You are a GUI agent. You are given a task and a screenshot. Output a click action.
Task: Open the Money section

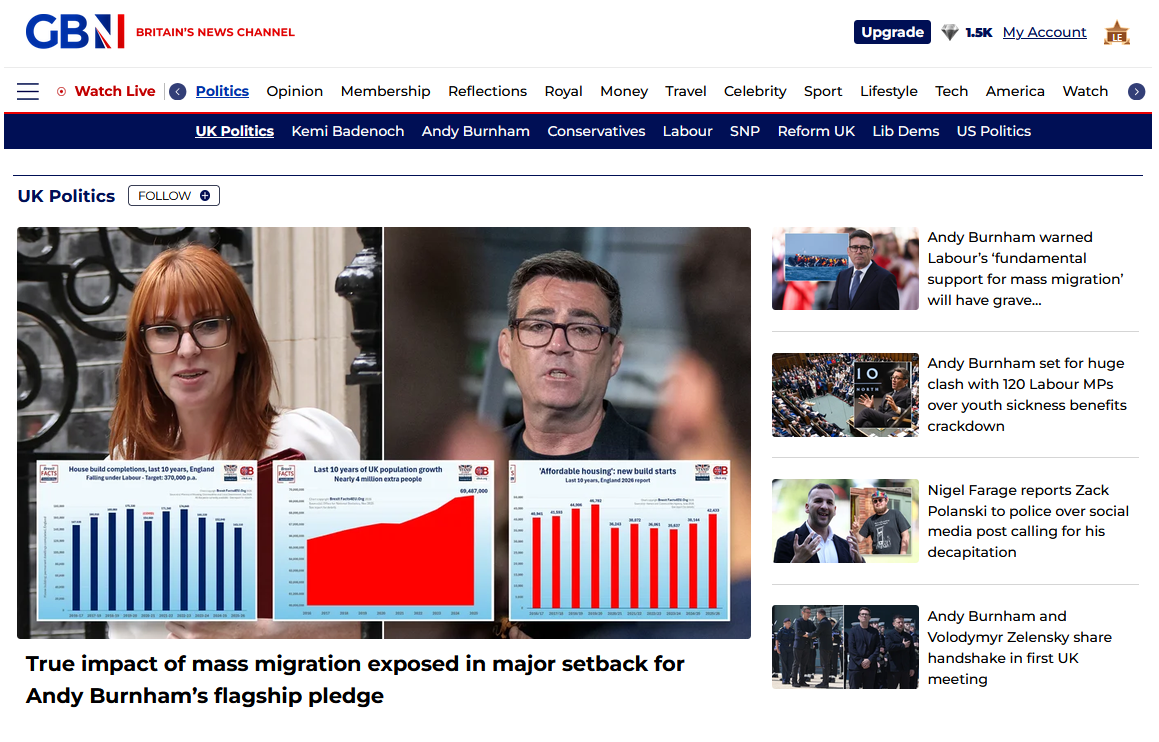[624, 92]
